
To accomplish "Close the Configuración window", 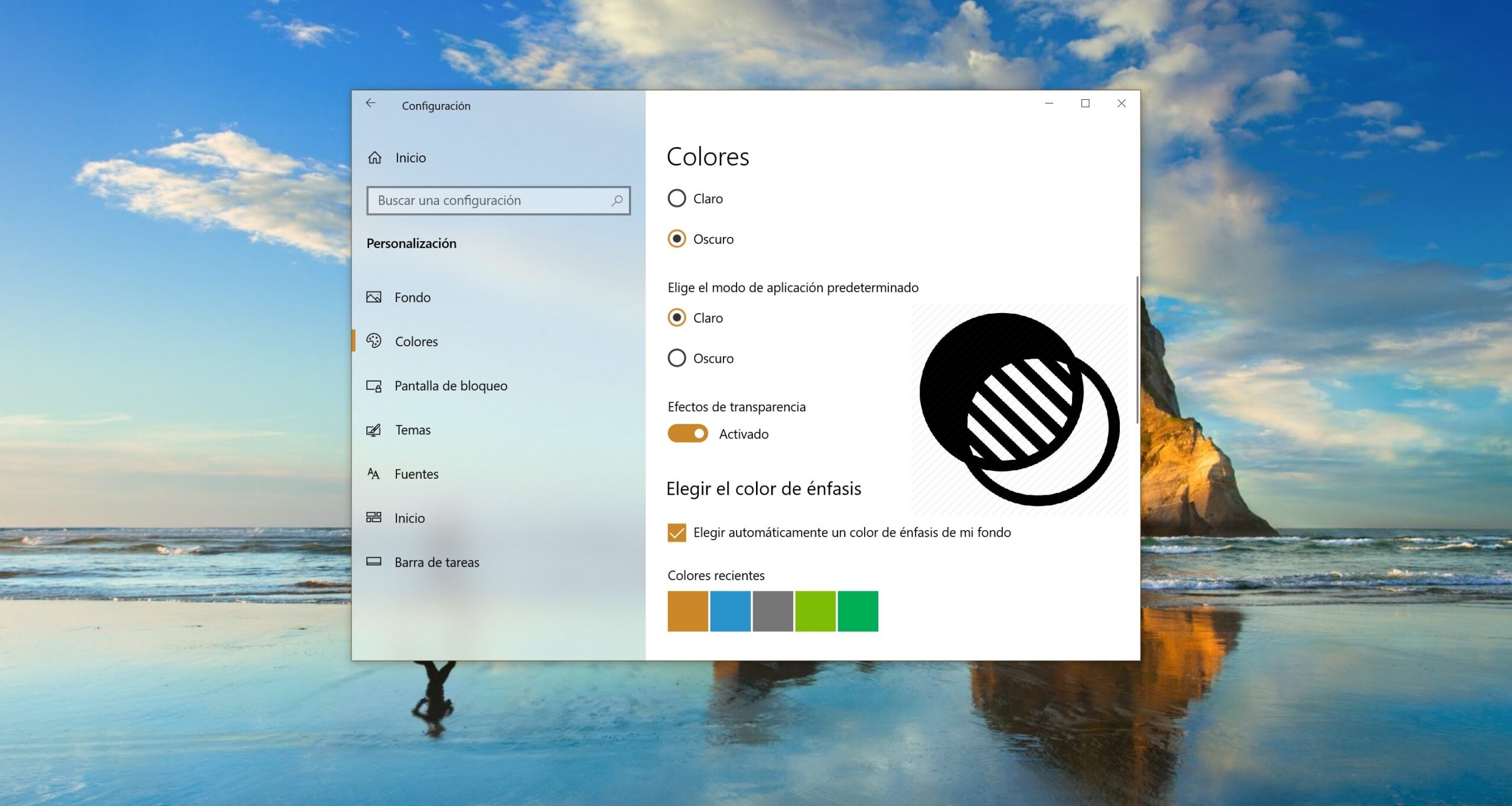I will [x=1121, y=103].
